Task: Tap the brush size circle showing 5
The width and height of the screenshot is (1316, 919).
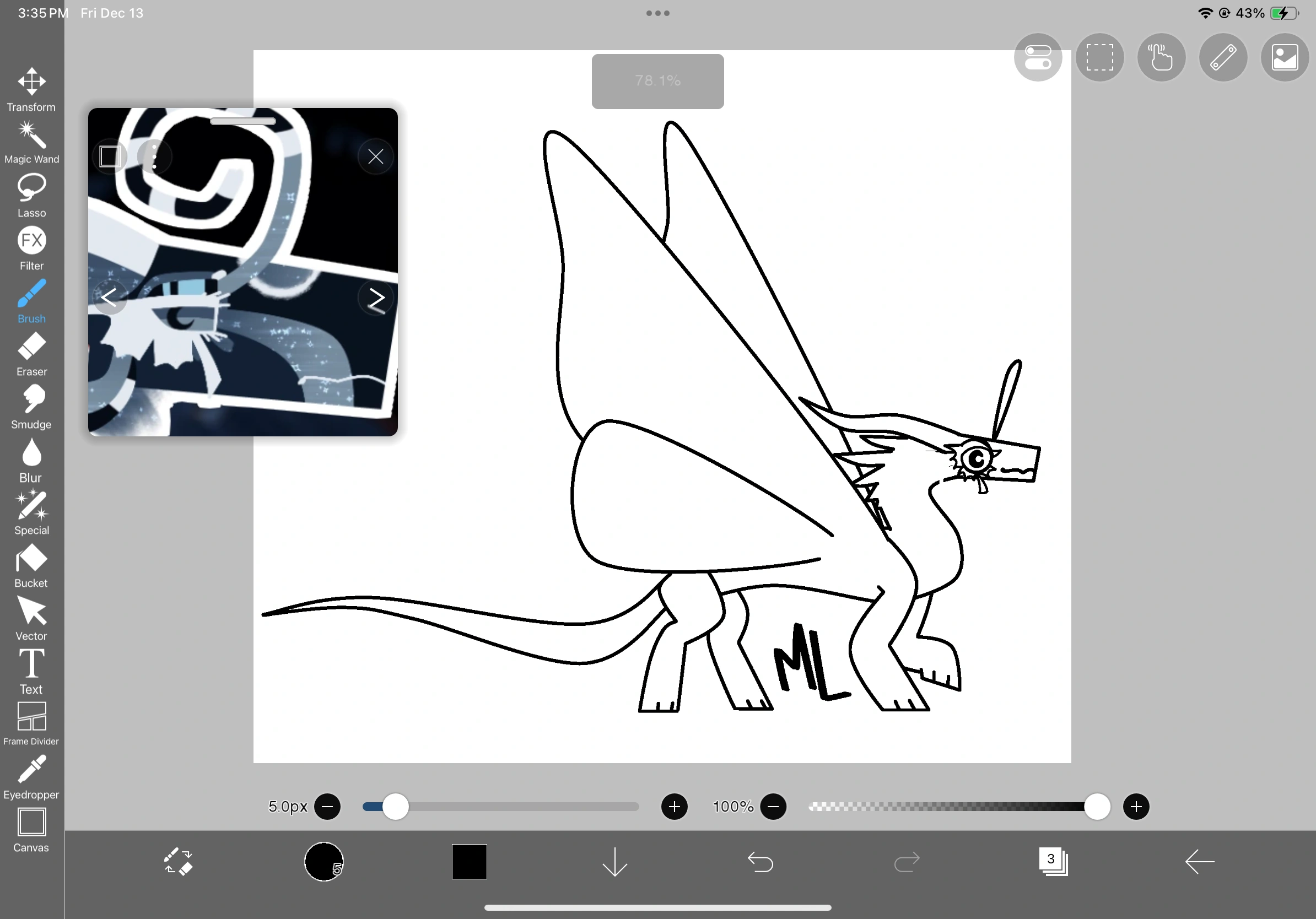Action: tap(324, 862)
